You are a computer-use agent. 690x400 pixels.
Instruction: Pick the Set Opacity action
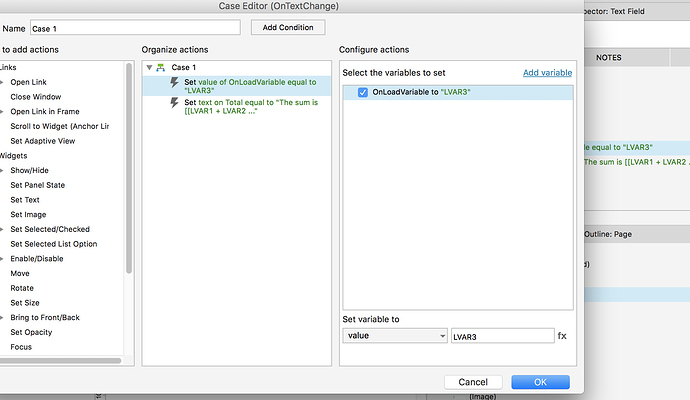click(x=31, y=332)
